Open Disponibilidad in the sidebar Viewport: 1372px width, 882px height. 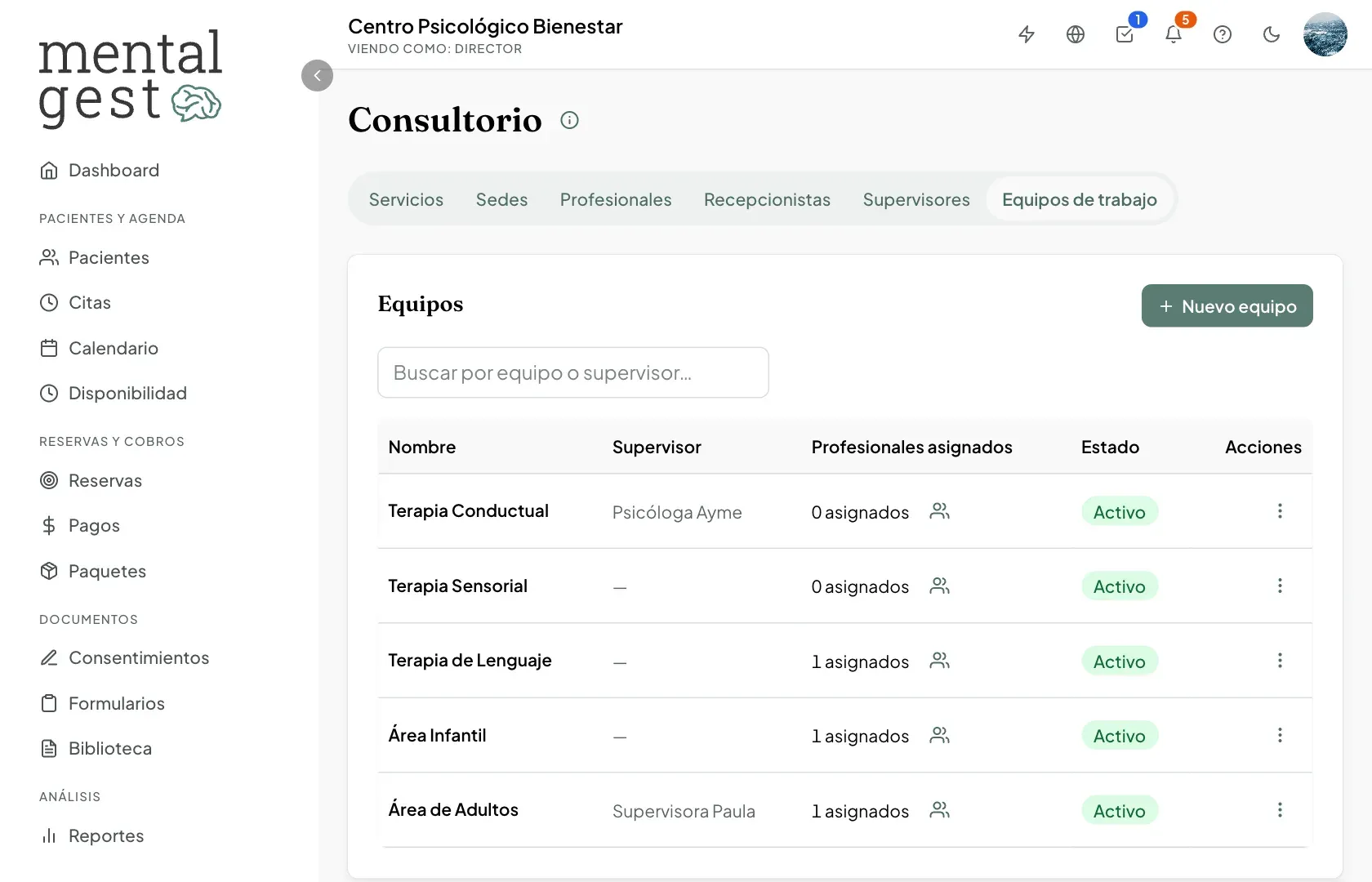coord(114,394)
